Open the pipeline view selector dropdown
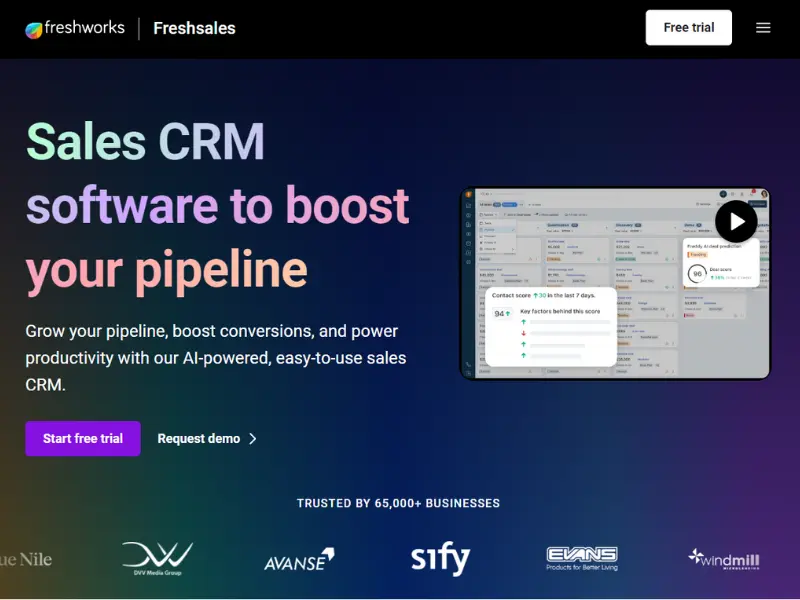Screen dimensions: 800x600 (510, 203)
